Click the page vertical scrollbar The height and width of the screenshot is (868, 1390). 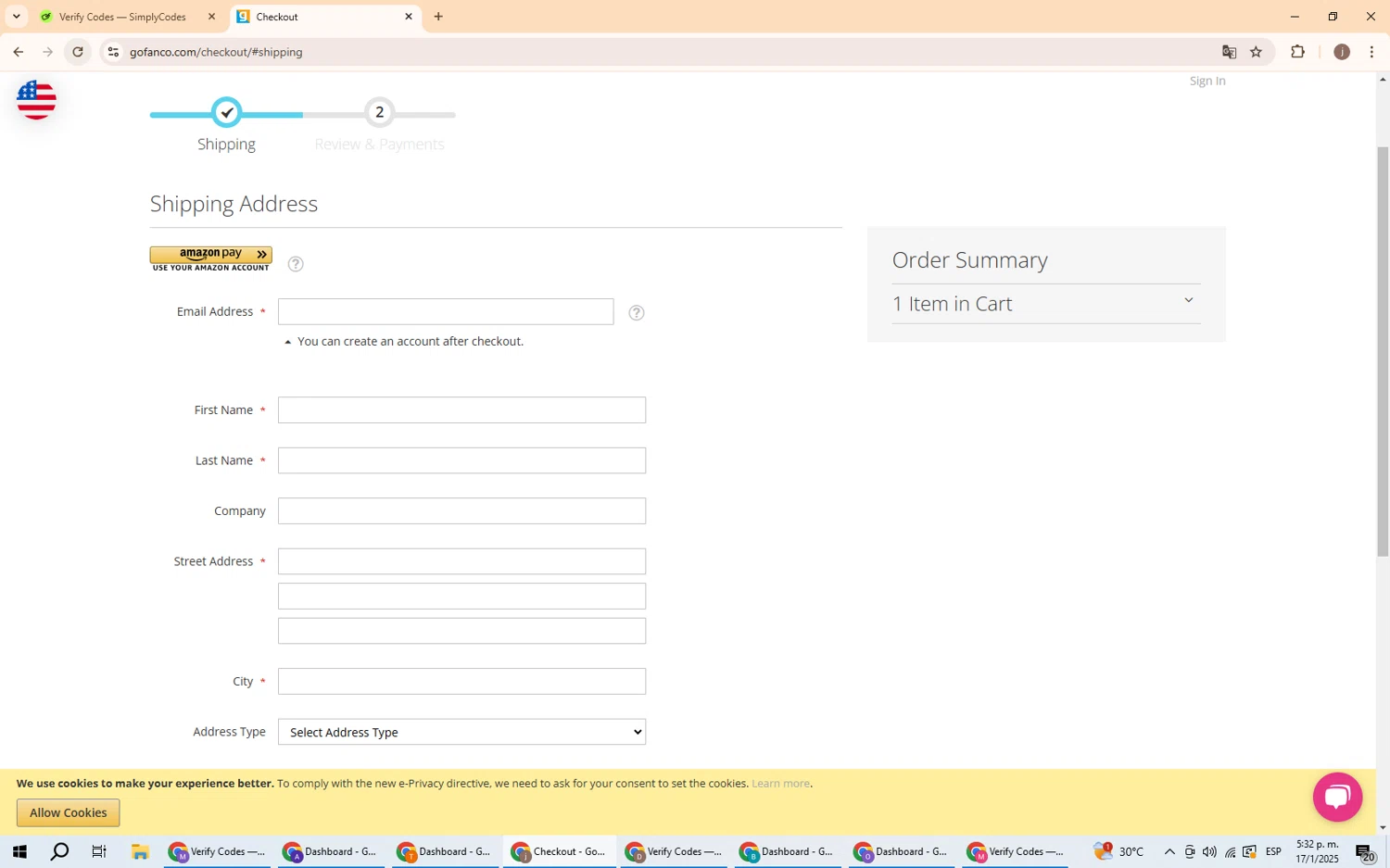click(x=1383, y=352)
